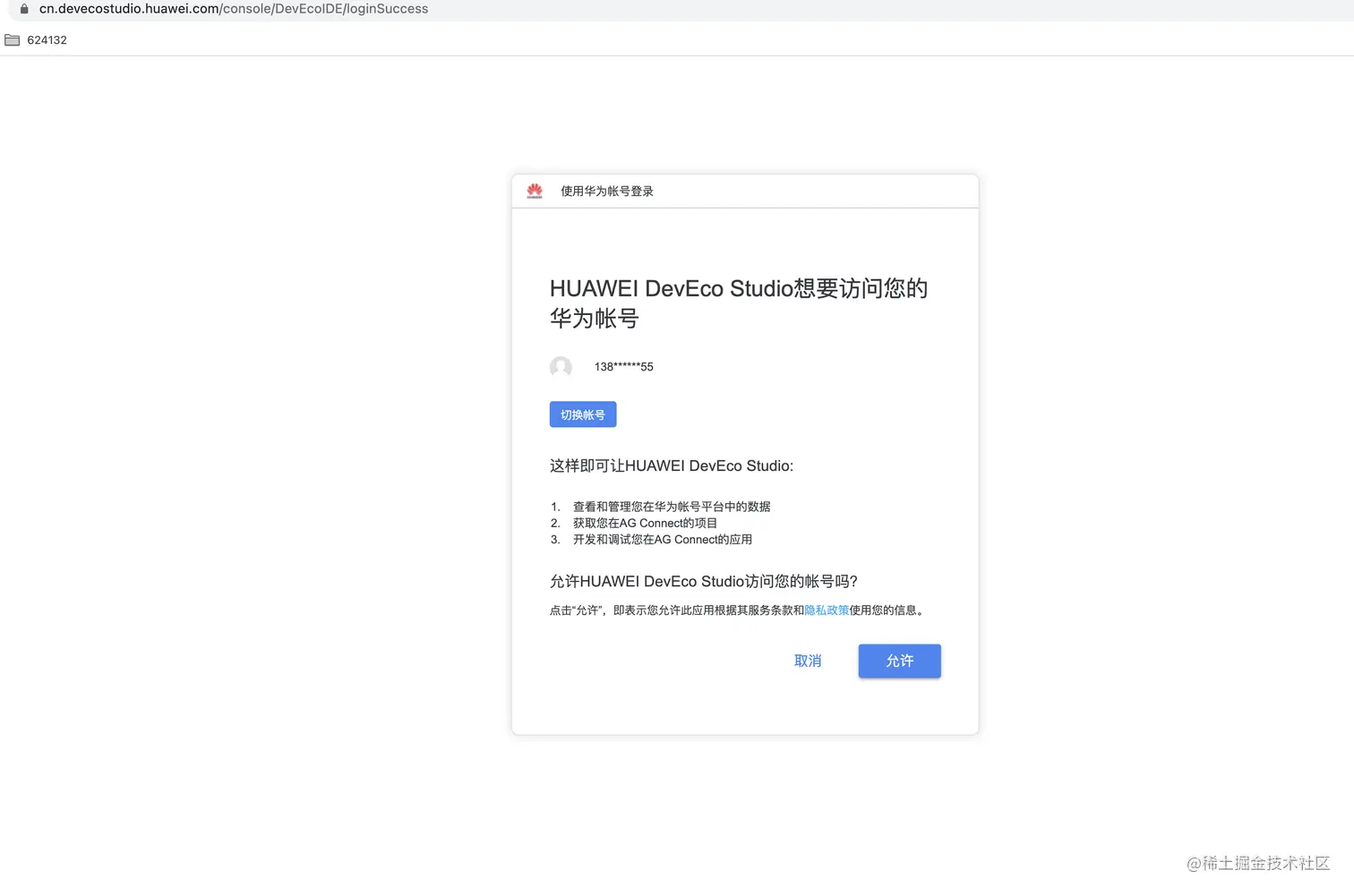Click the address bar URL
1354x896 pixels.
[234, 9]
